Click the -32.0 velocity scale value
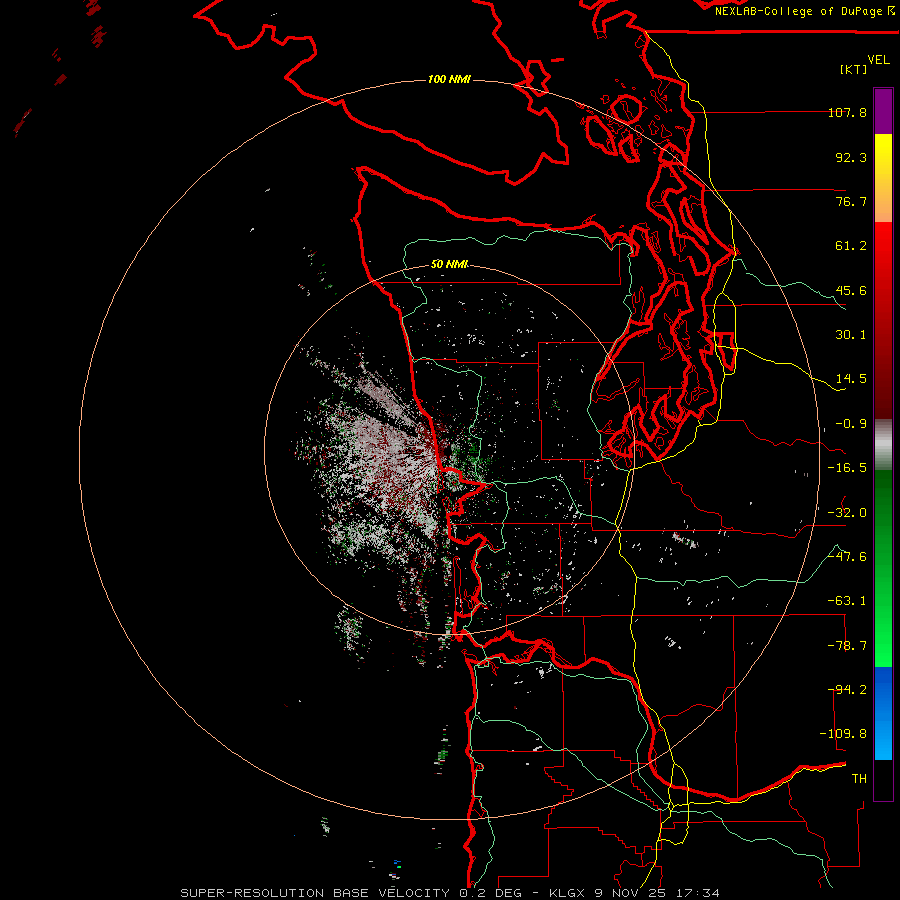 (847, 513)
